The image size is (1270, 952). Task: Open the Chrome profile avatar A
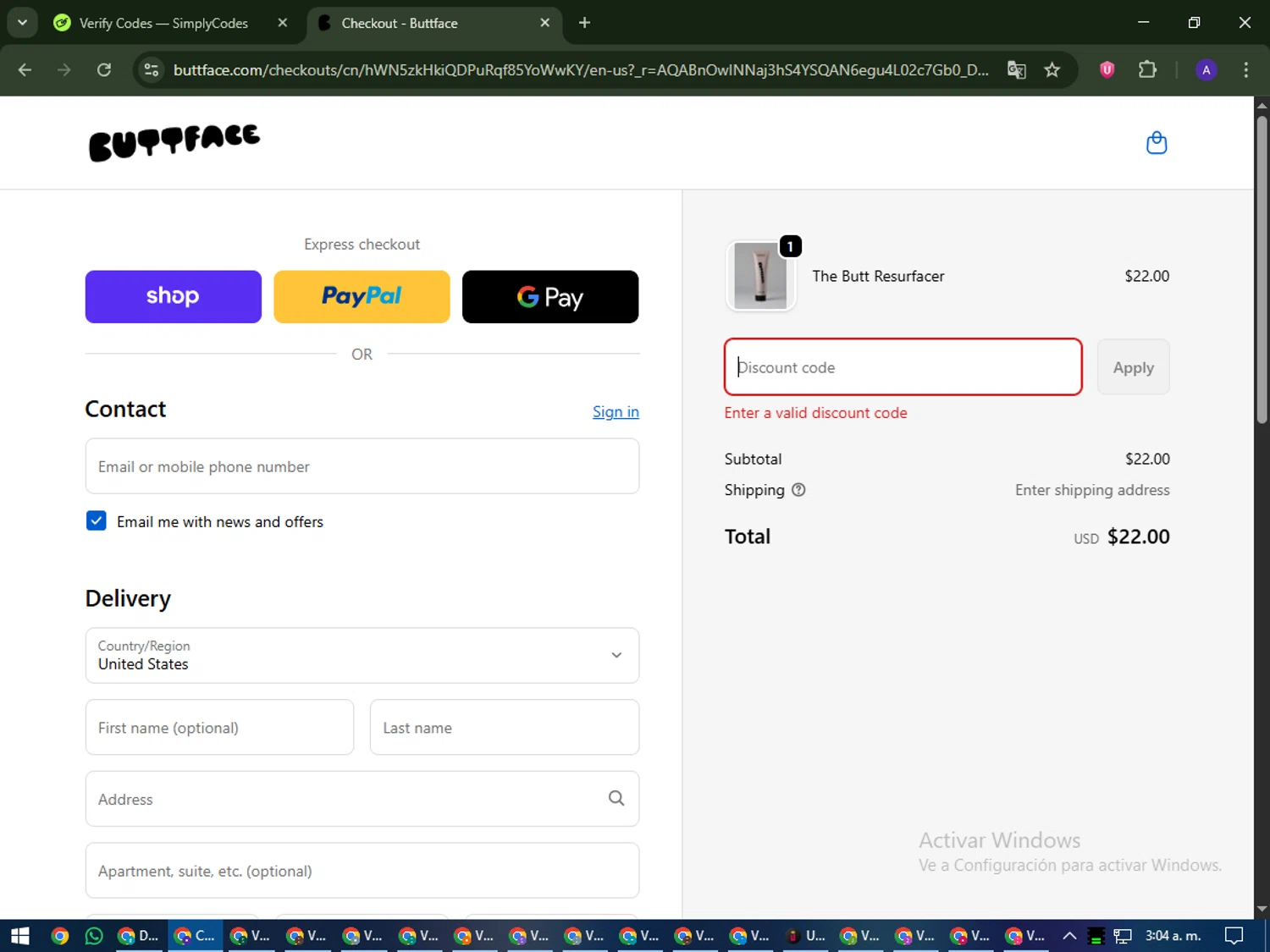click(x=1206, y=70)
